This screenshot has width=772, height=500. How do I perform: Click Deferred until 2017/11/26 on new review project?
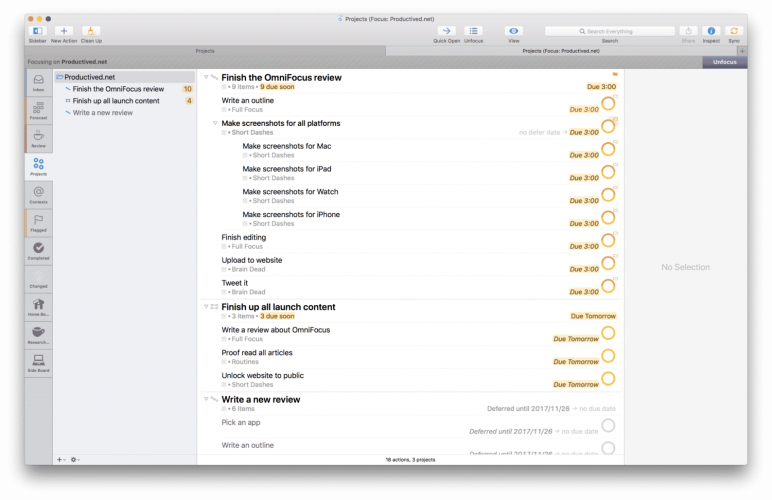click(528, 408)
